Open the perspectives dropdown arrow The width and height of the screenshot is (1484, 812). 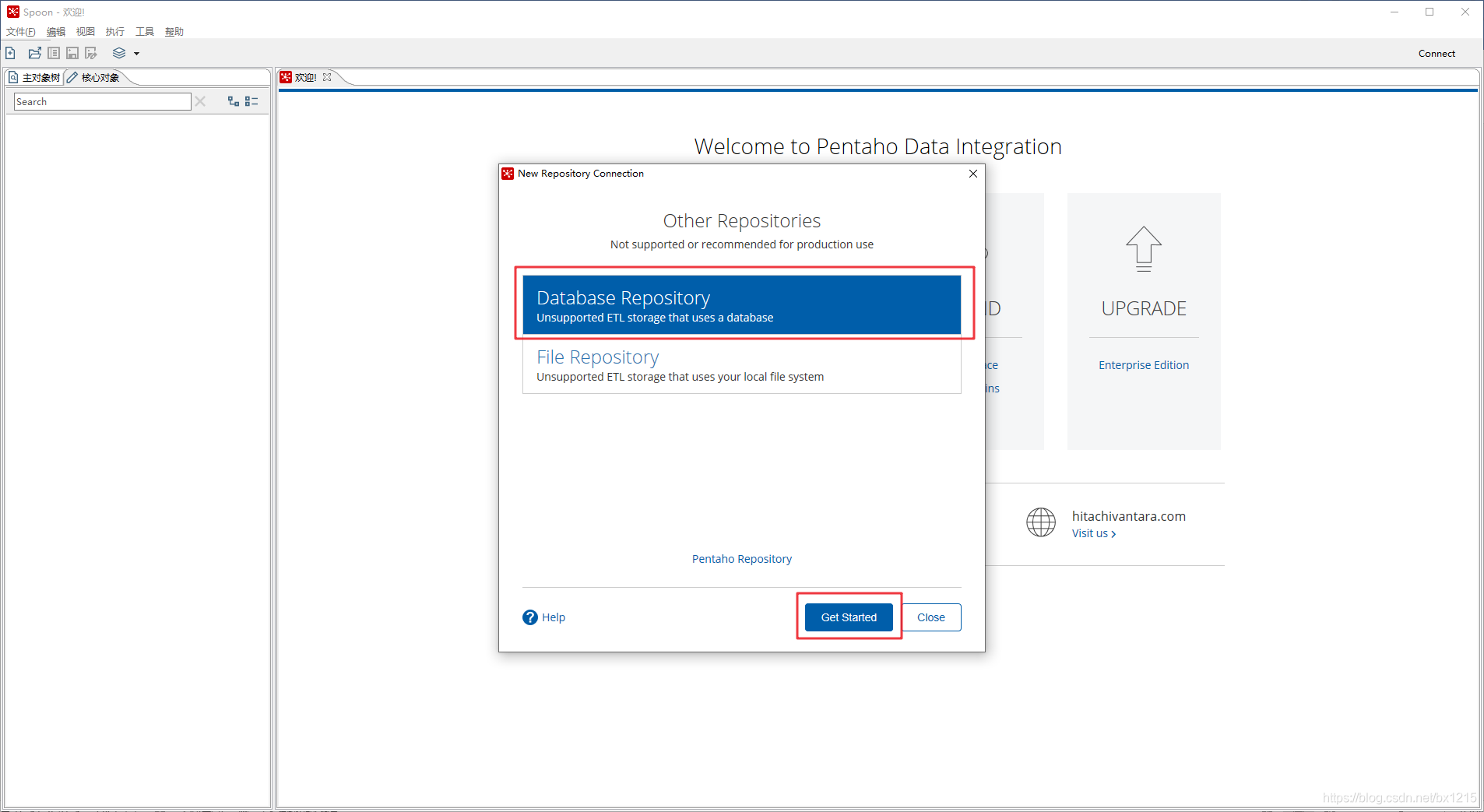136,54
